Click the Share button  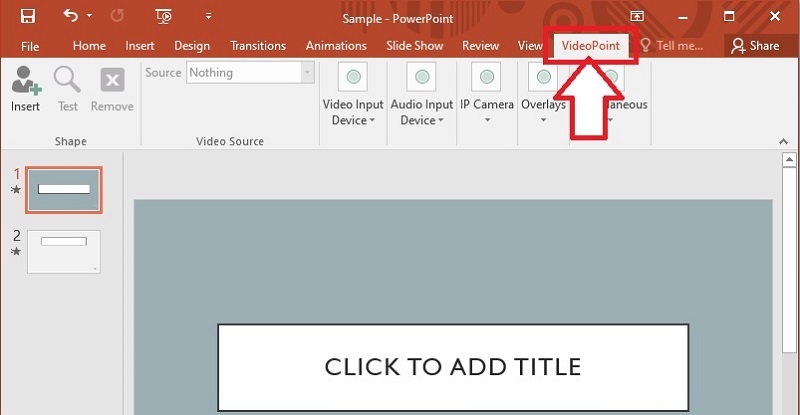pyautogui.click(x=755, y=46)
